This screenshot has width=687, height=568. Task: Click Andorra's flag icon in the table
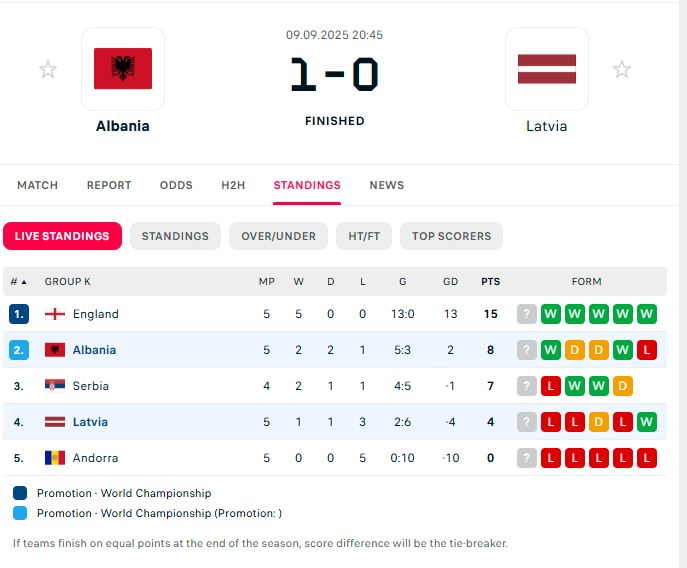tap(55, 458)
